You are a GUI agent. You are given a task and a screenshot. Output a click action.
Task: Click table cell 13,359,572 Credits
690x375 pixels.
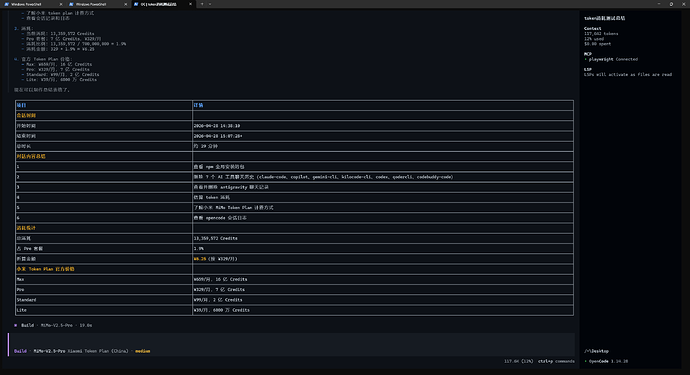pyautogui.click(x=383, y=238)
